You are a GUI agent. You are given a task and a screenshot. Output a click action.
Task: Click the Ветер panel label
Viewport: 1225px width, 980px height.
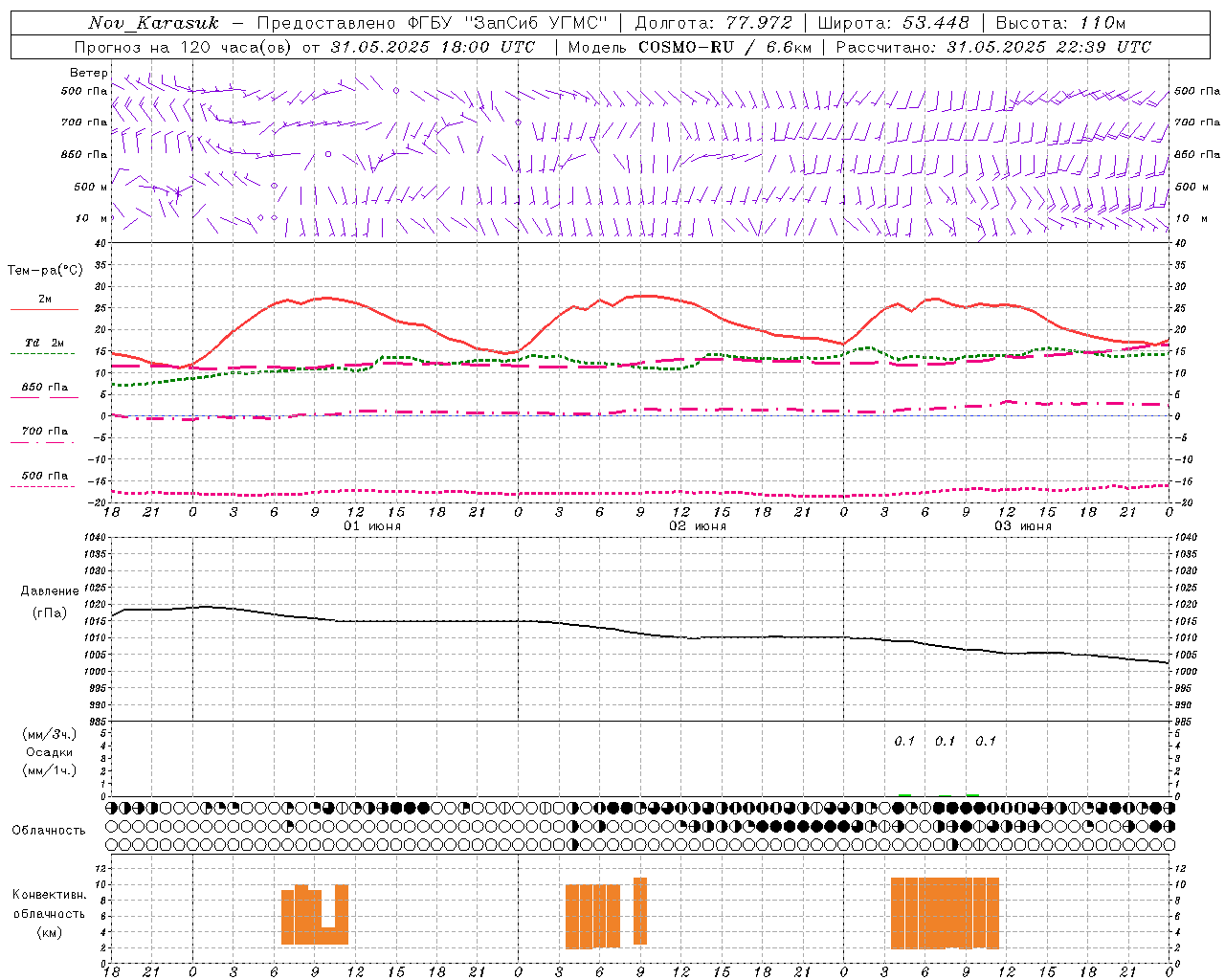89,73
